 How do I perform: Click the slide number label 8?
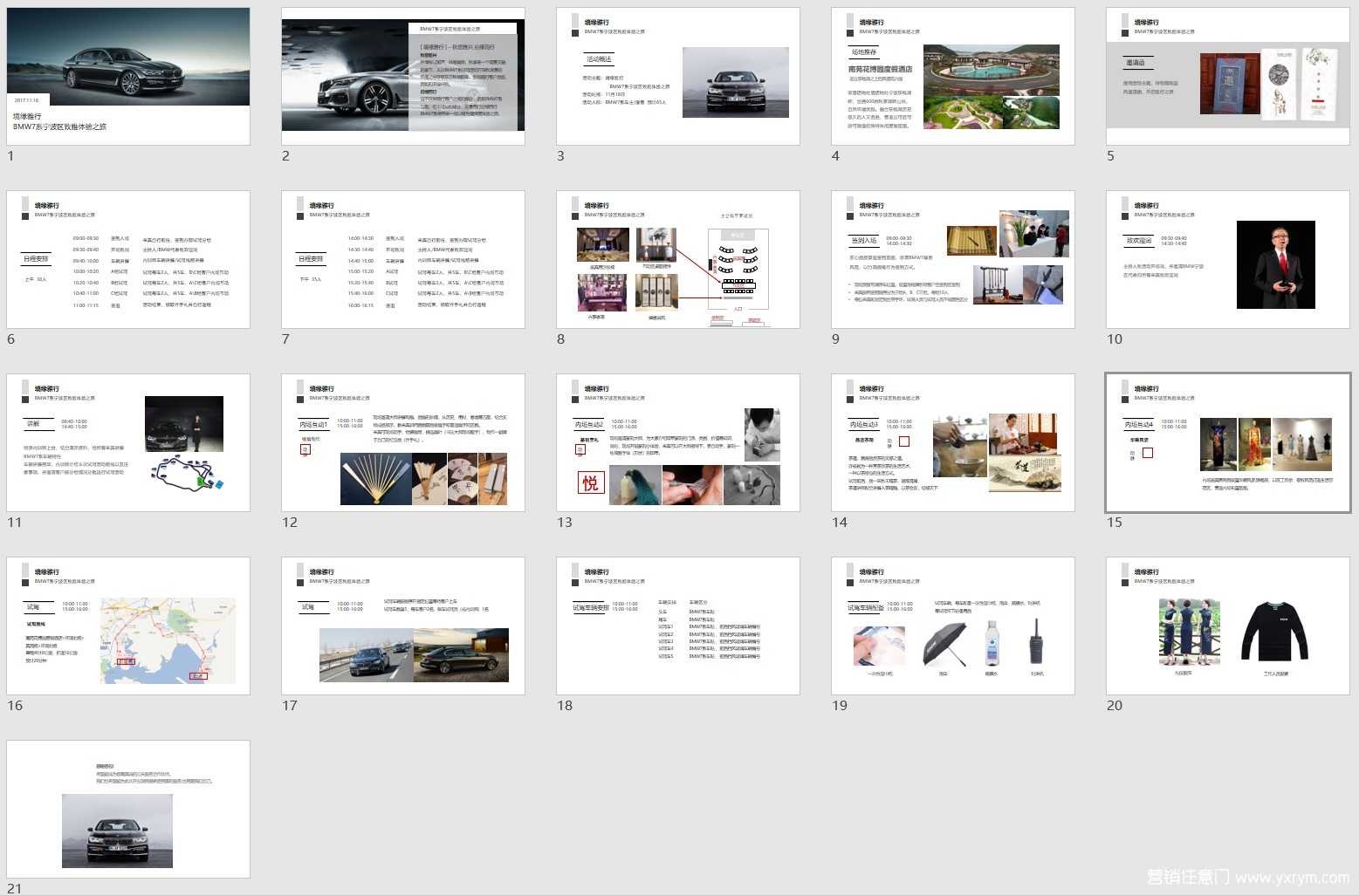(x=560, y=339)
